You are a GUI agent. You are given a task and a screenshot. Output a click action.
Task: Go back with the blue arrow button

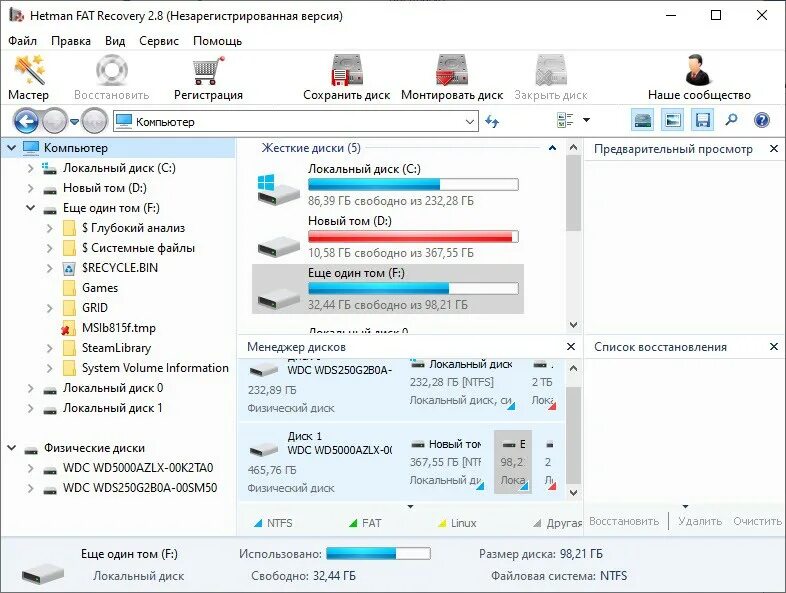pyautogui.click(x=26, y=121)
